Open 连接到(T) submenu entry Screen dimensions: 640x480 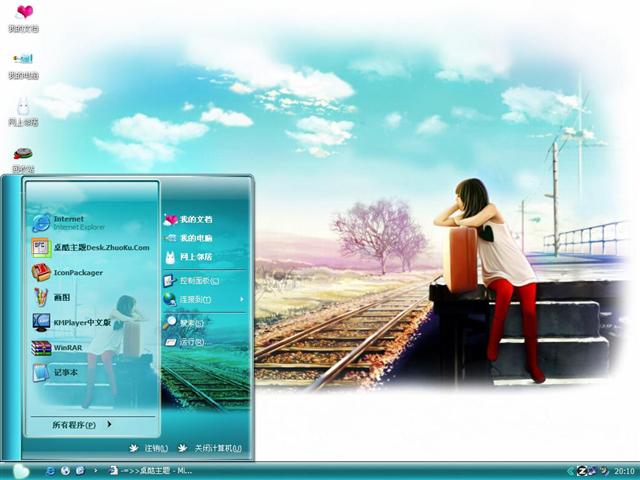click(x=204, y=300)
